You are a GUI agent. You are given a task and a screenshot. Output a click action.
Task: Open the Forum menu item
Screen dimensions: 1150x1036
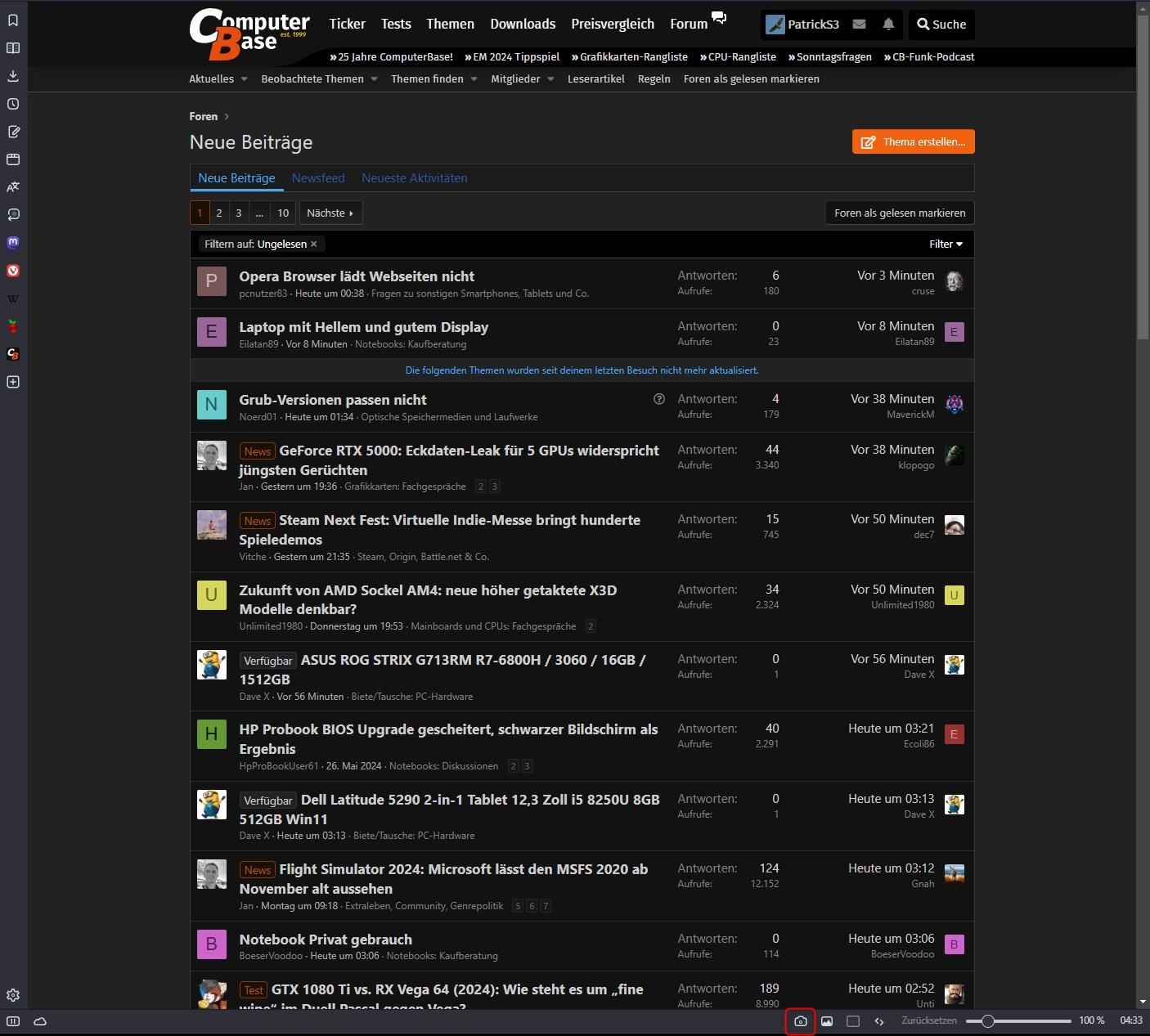tap(689, 24)
